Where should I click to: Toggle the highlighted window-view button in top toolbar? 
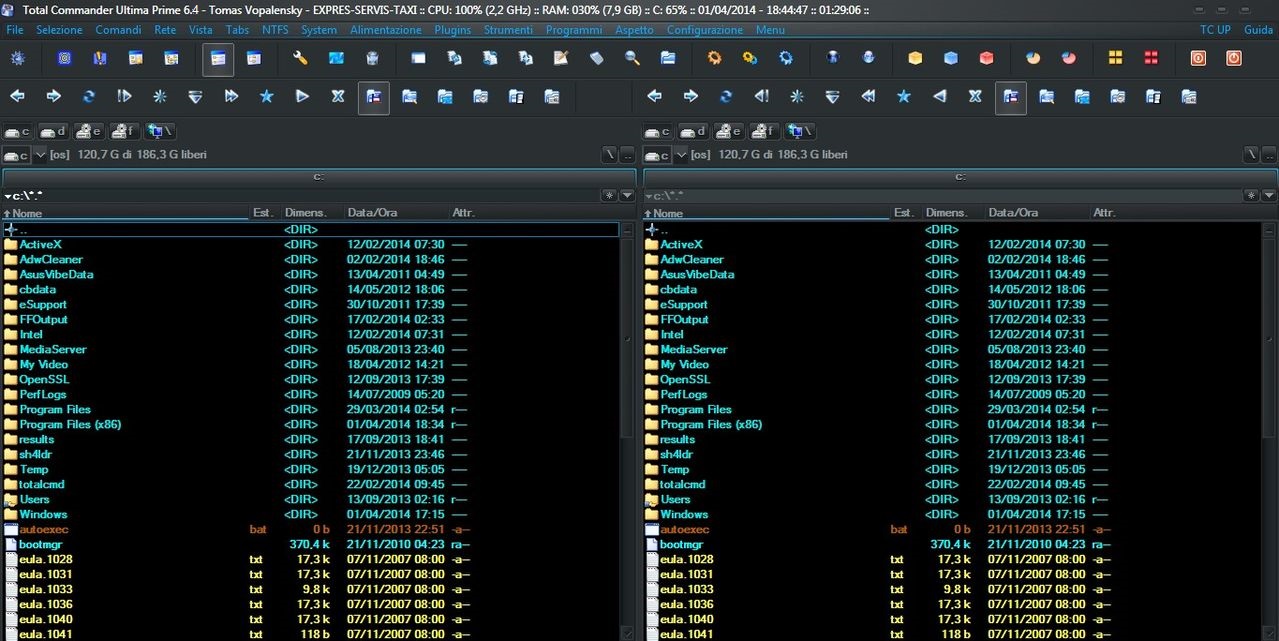point(218,59)
